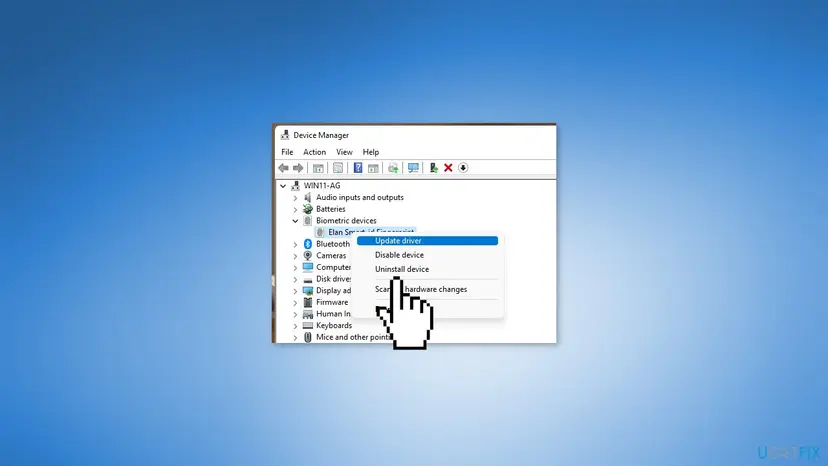Click the red X Uninstall toolbar icon
Screen dimensions: 828x466
(448, 168)
